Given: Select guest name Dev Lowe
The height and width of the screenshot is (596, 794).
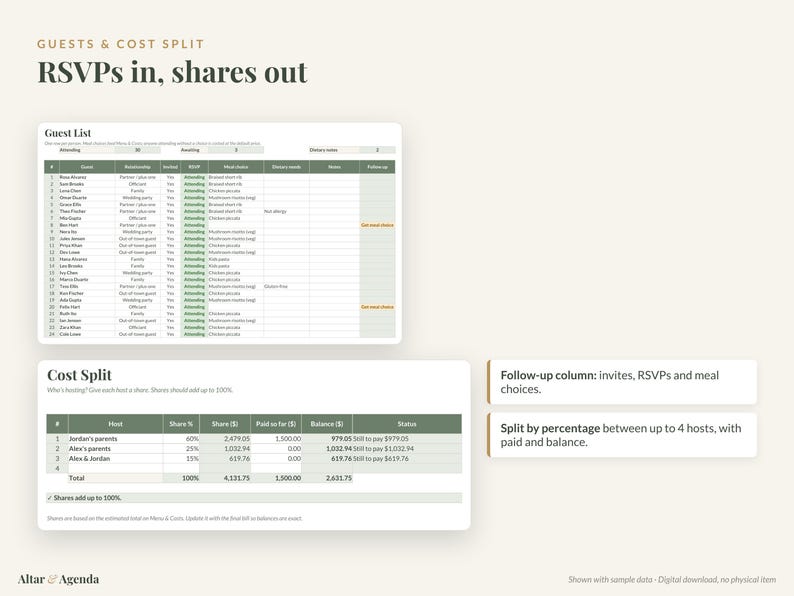Looking at the screenshot, I should click(70, 252).
